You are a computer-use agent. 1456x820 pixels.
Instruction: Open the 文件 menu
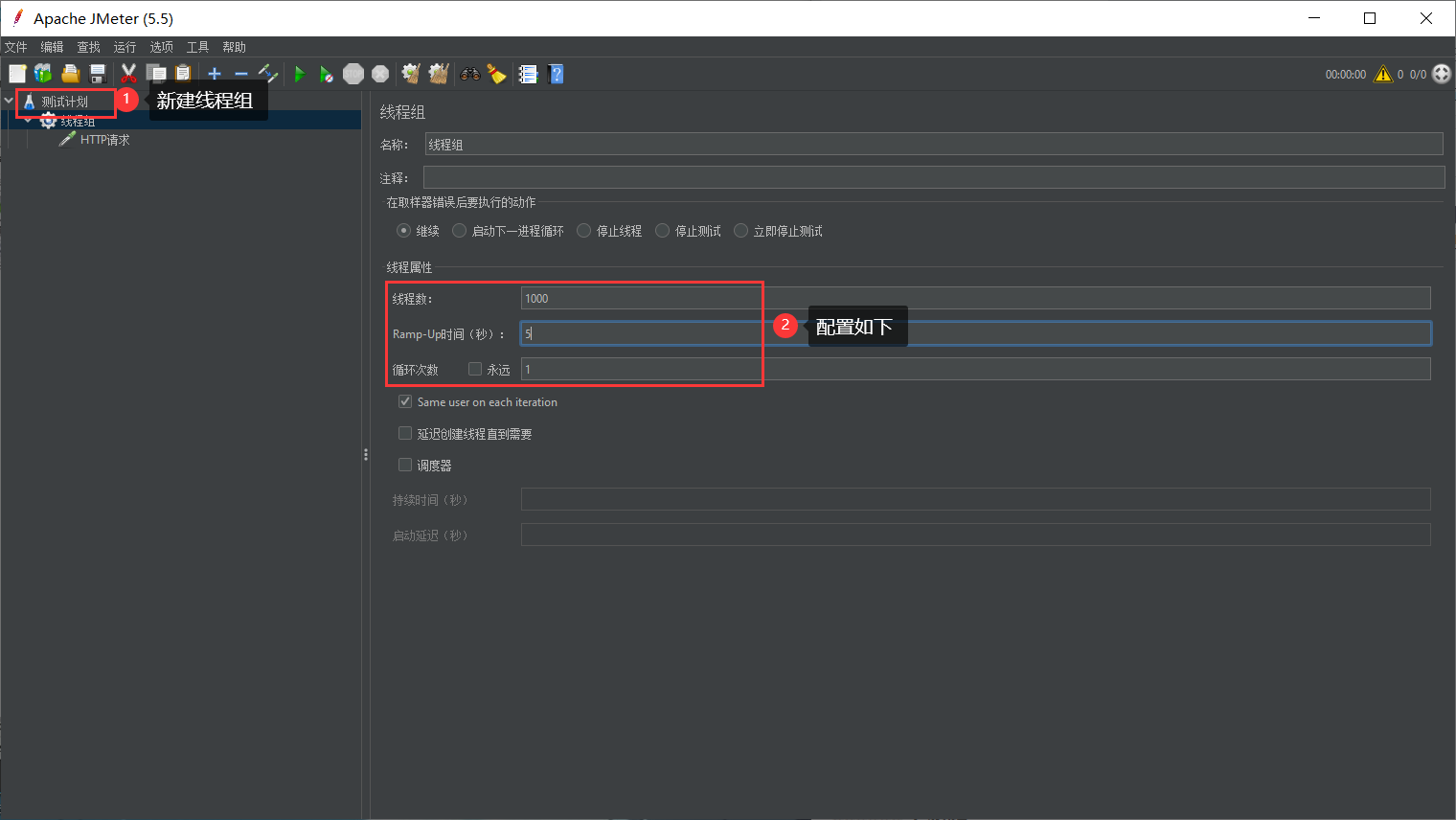pos(16,47)
